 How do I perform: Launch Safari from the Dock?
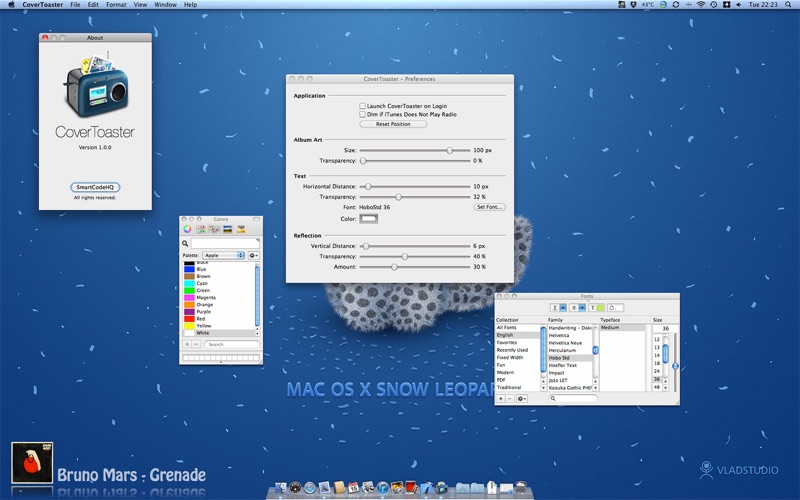click(310, 488)
